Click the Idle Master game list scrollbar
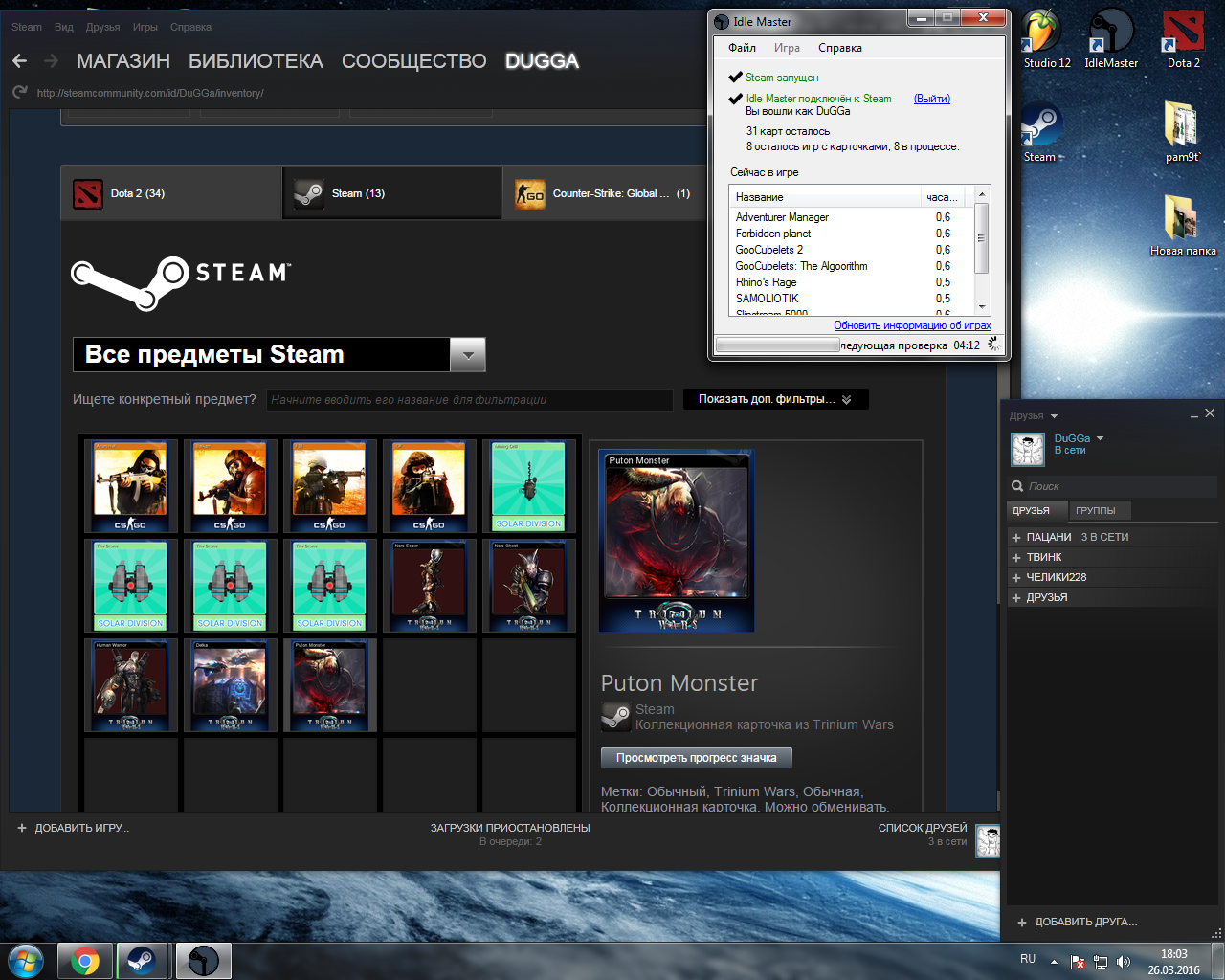The image size is (1225, 980). click(981, 239)
